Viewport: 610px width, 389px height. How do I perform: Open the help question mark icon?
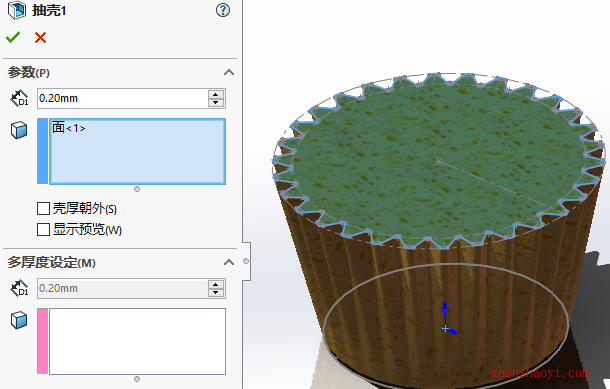(x=223, y=10)
